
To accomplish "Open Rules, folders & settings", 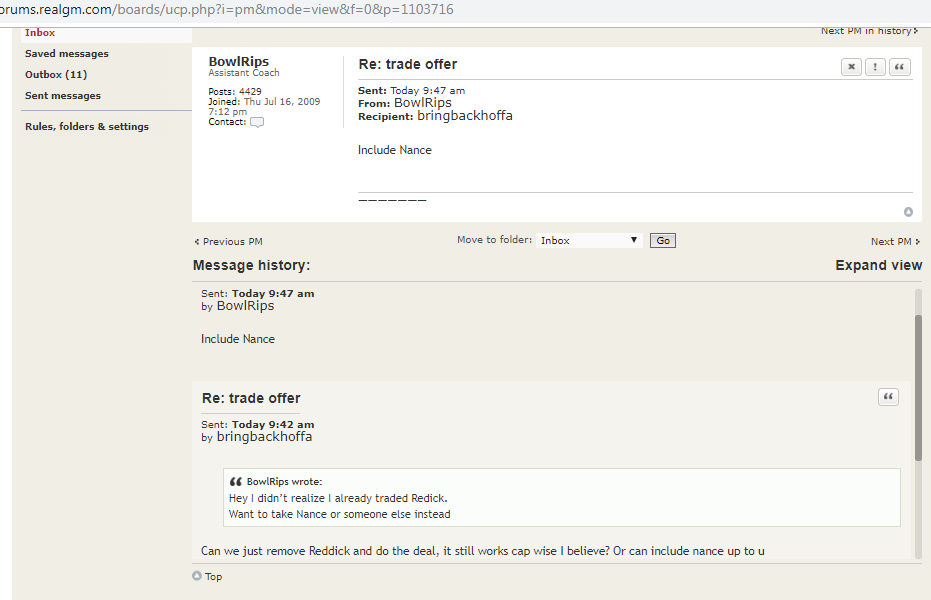I will pyautogui.click(x=87, y=126).
